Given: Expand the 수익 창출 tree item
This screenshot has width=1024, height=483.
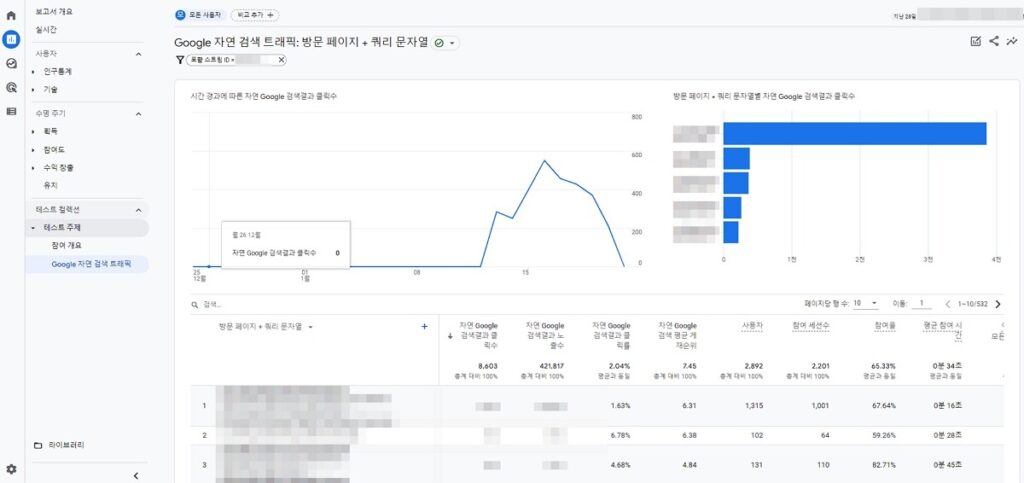Looking at the screenshot, I should click(x=33, y=168).
